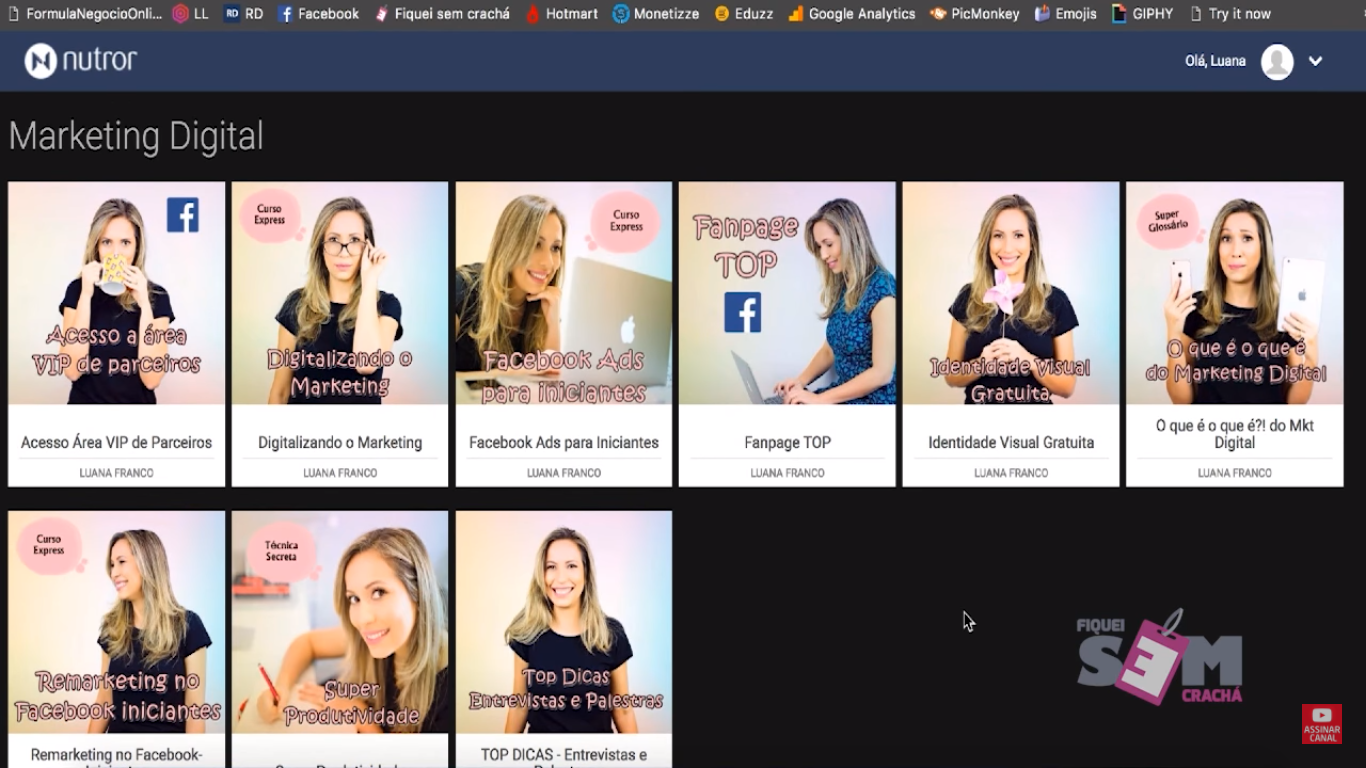Open the Fiquei sem crachá bookmark

coord(442,14)
